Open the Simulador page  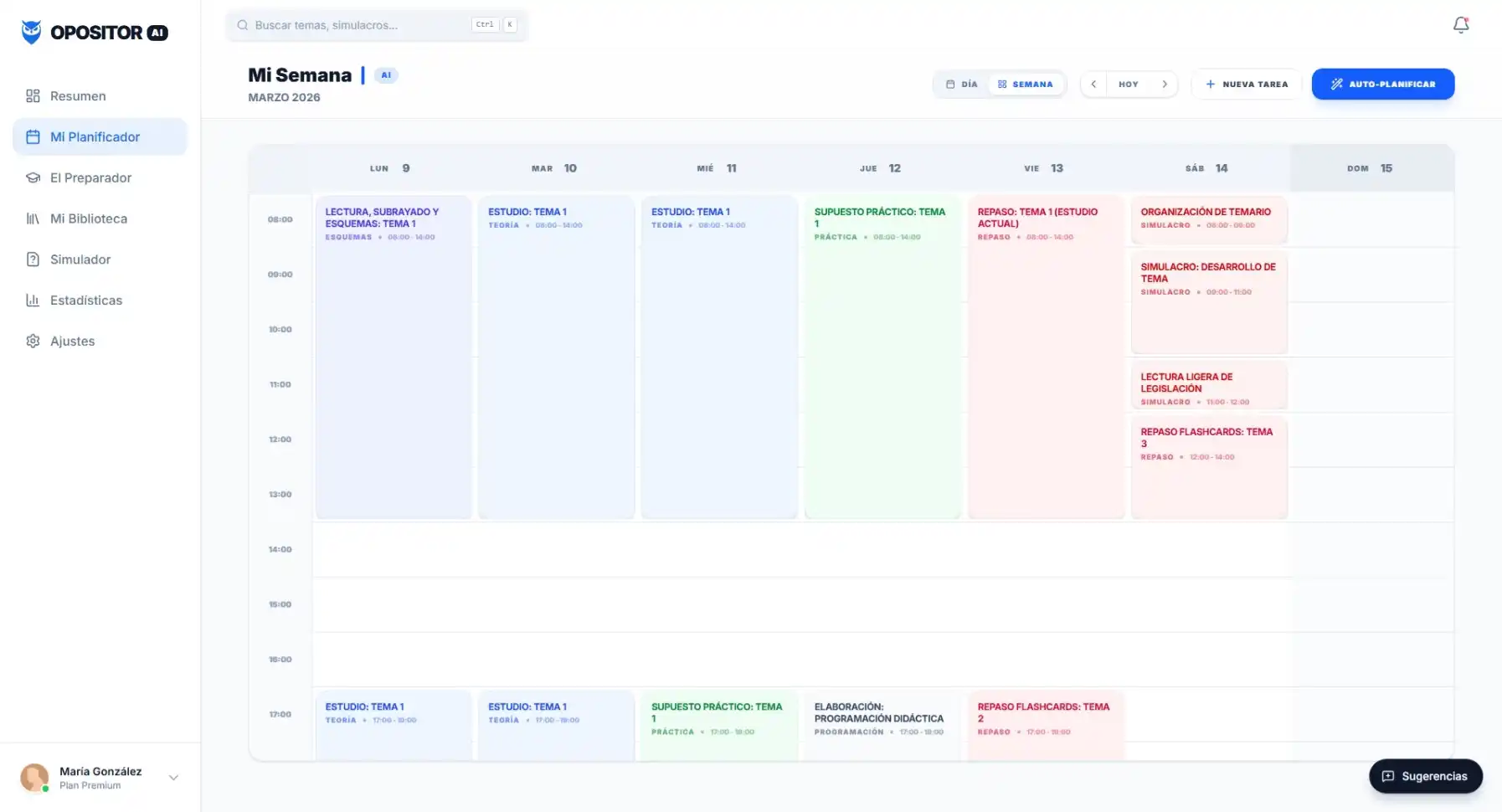pyautogui.click(x=80, y=260)
